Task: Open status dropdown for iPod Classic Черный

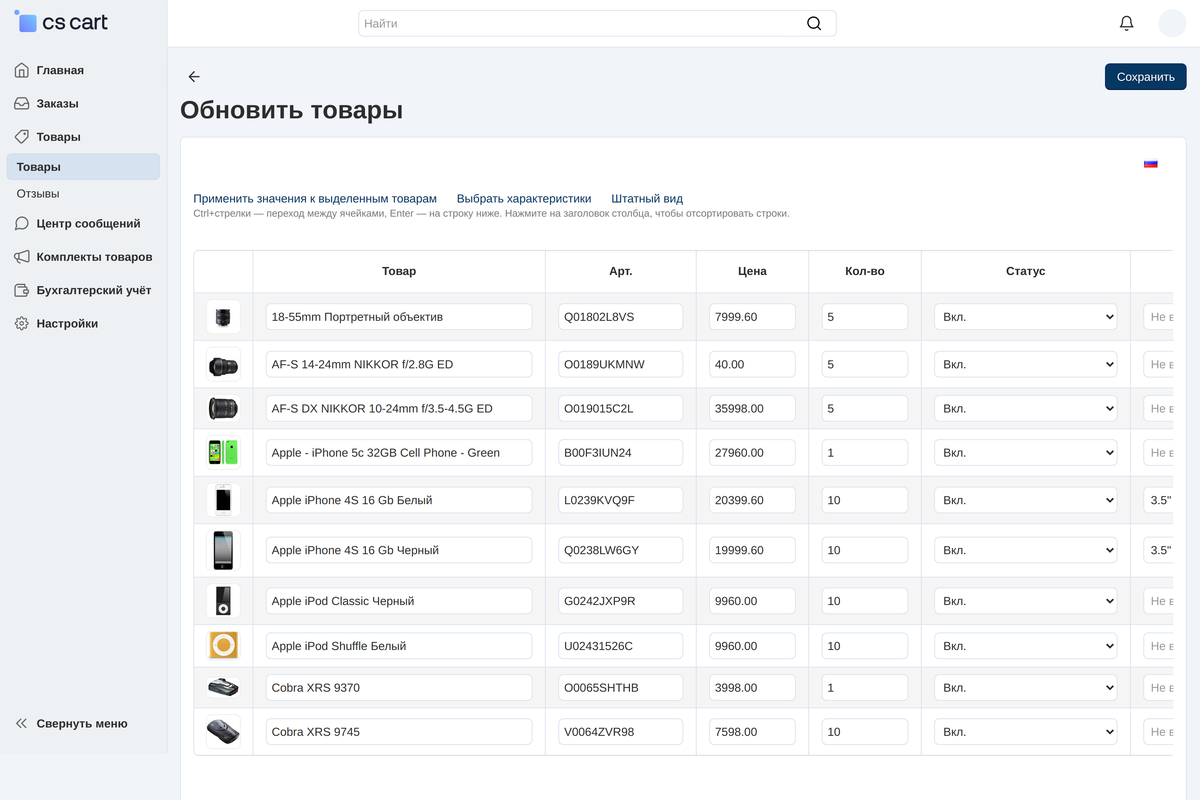Action: pos(1026,601)
